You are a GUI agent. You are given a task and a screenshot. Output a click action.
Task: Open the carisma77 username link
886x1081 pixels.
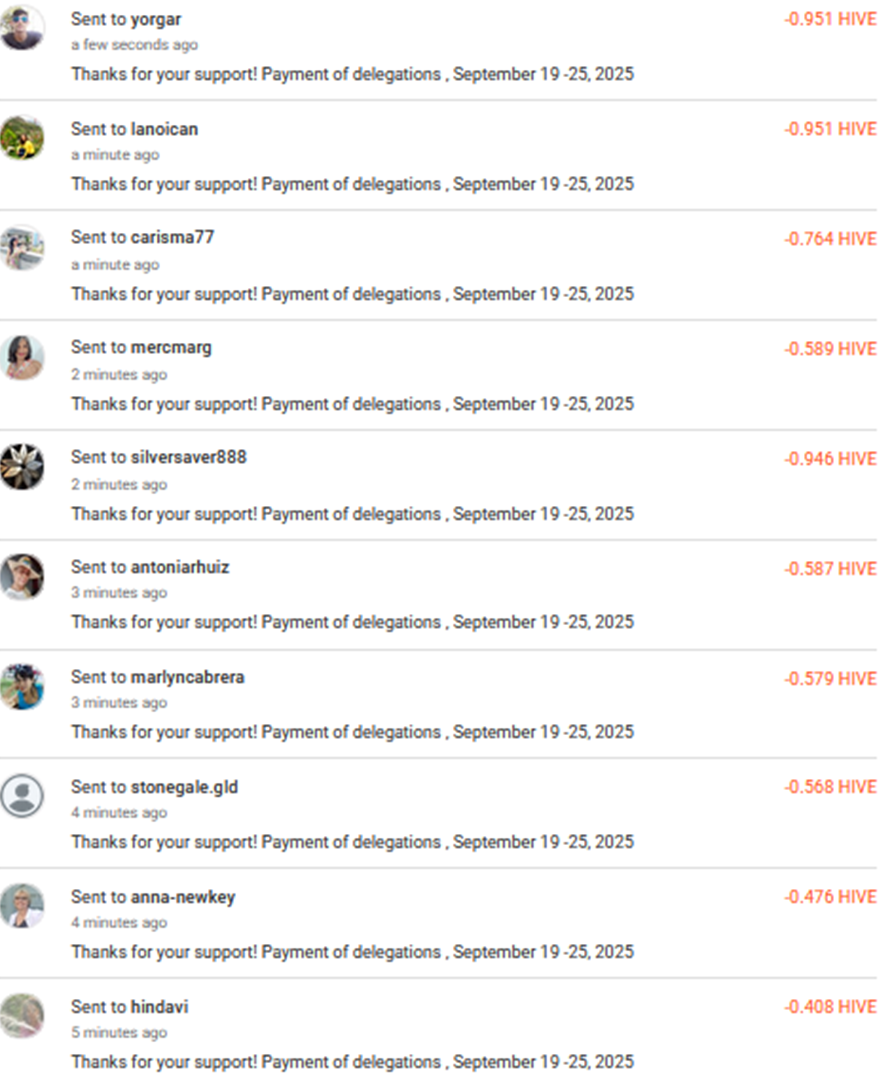click(172, 237)
